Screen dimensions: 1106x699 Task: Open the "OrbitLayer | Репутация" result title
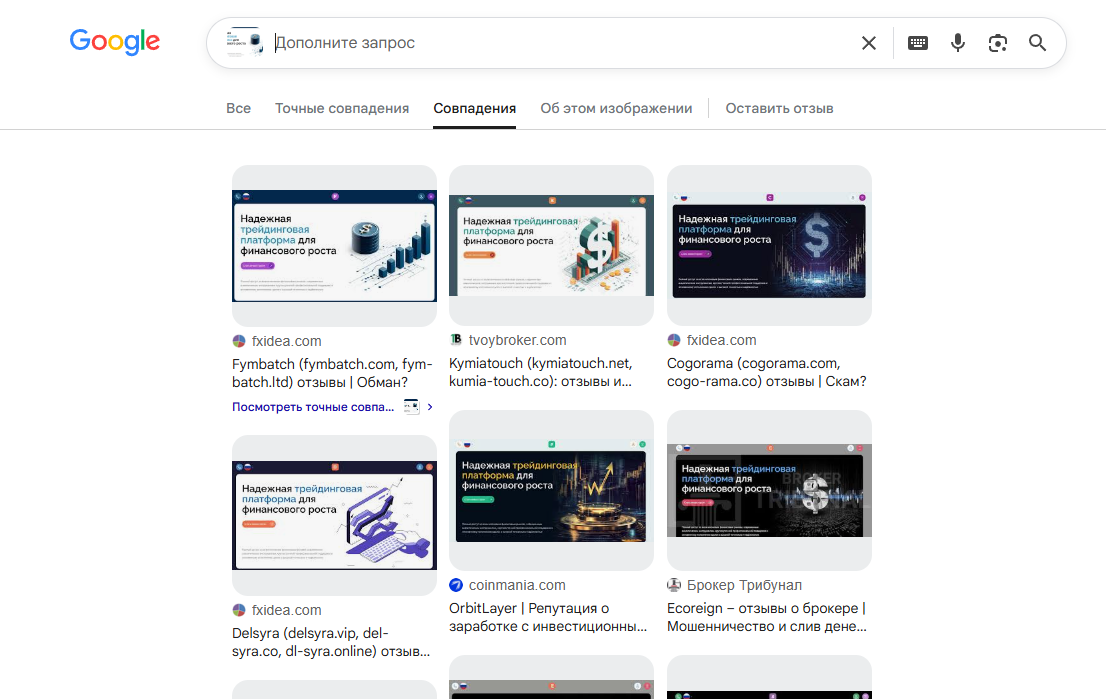(x=548, y=617)
